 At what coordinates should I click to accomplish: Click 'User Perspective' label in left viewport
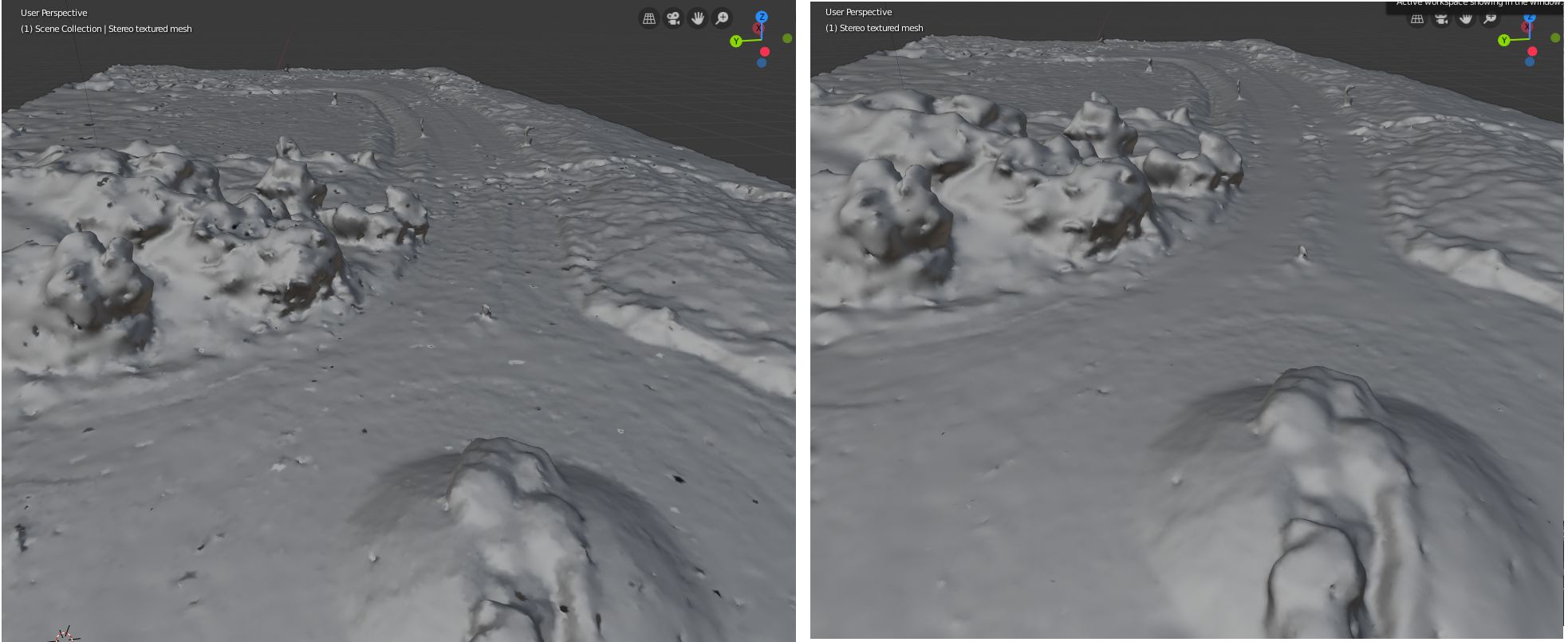point(54,13)
